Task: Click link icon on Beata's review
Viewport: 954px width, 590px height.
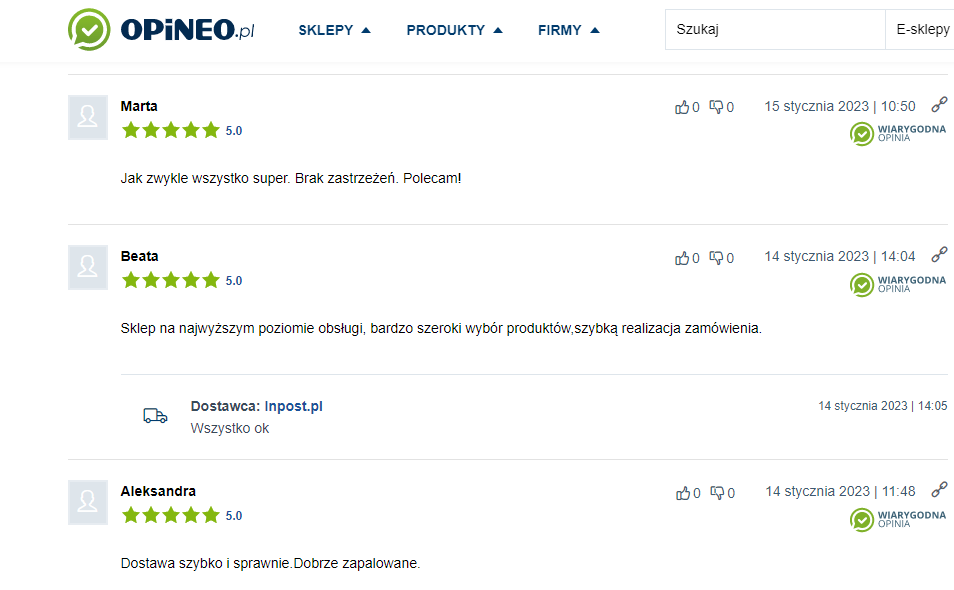Action: [939, 254]
